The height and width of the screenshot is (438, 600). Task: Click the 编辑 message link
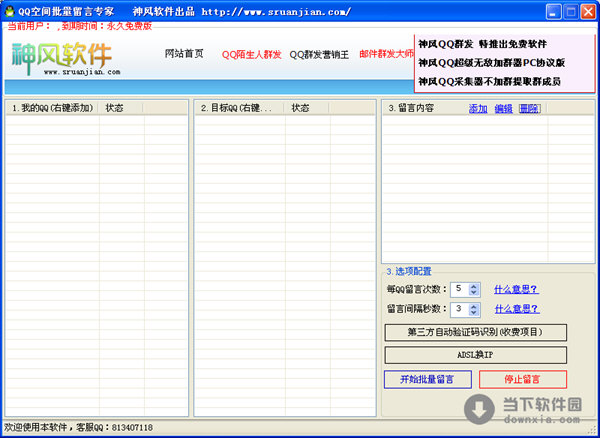click(x=504, y=109)
